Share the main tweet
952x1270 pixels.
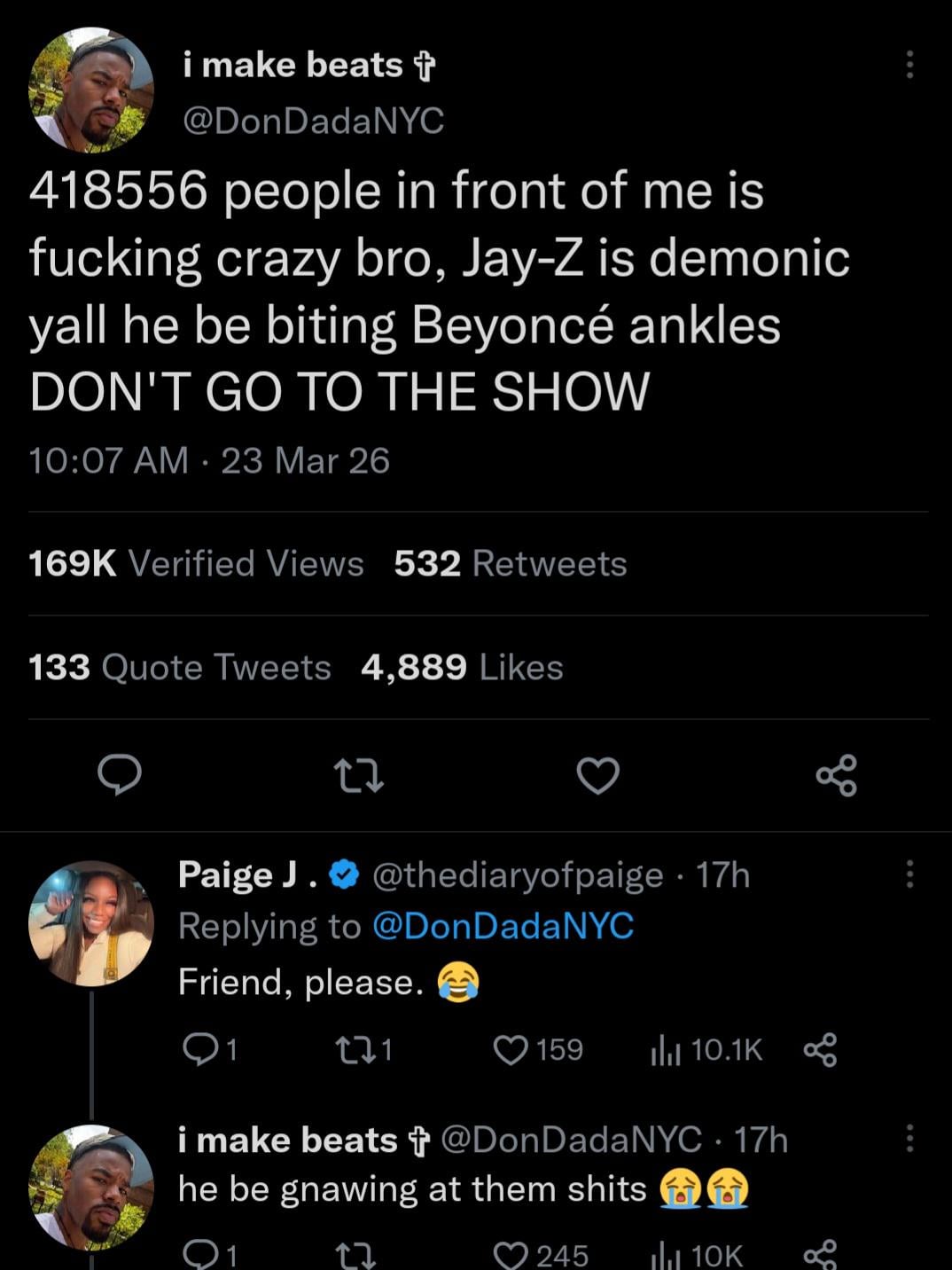(x=836, y=776)
